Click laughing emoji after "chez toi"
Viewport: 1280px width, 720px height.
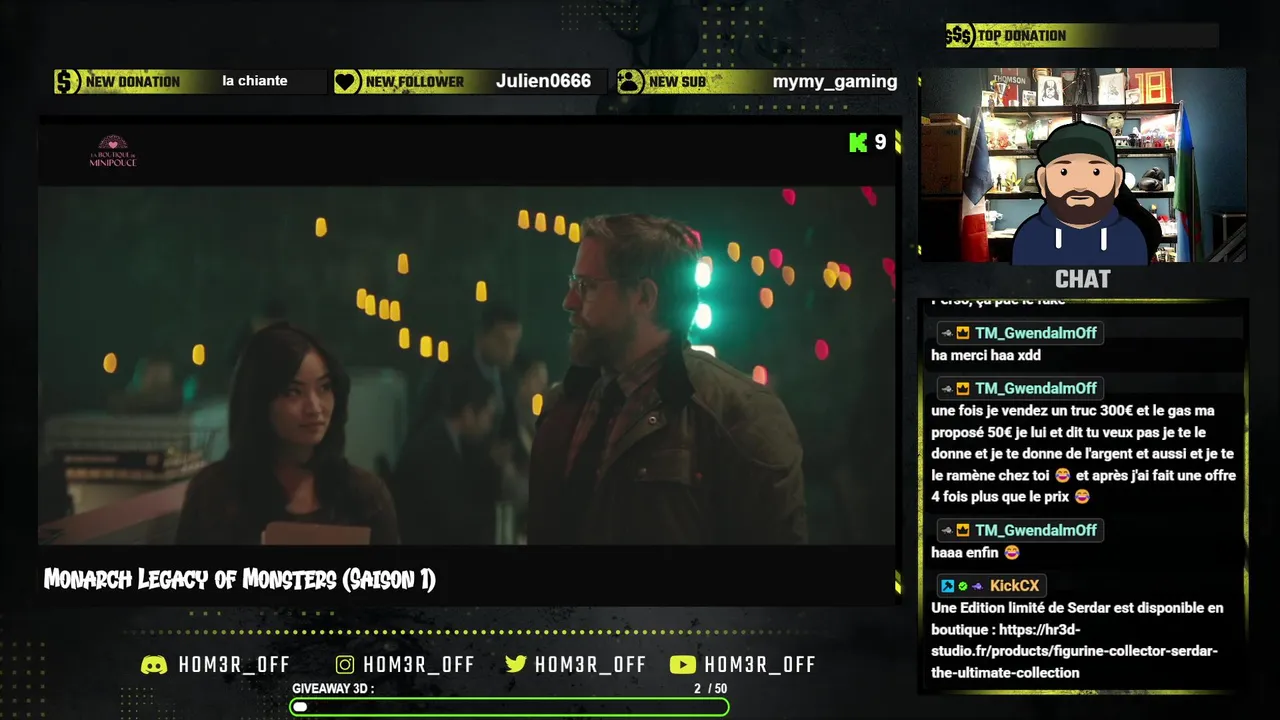click(1063, 476)
